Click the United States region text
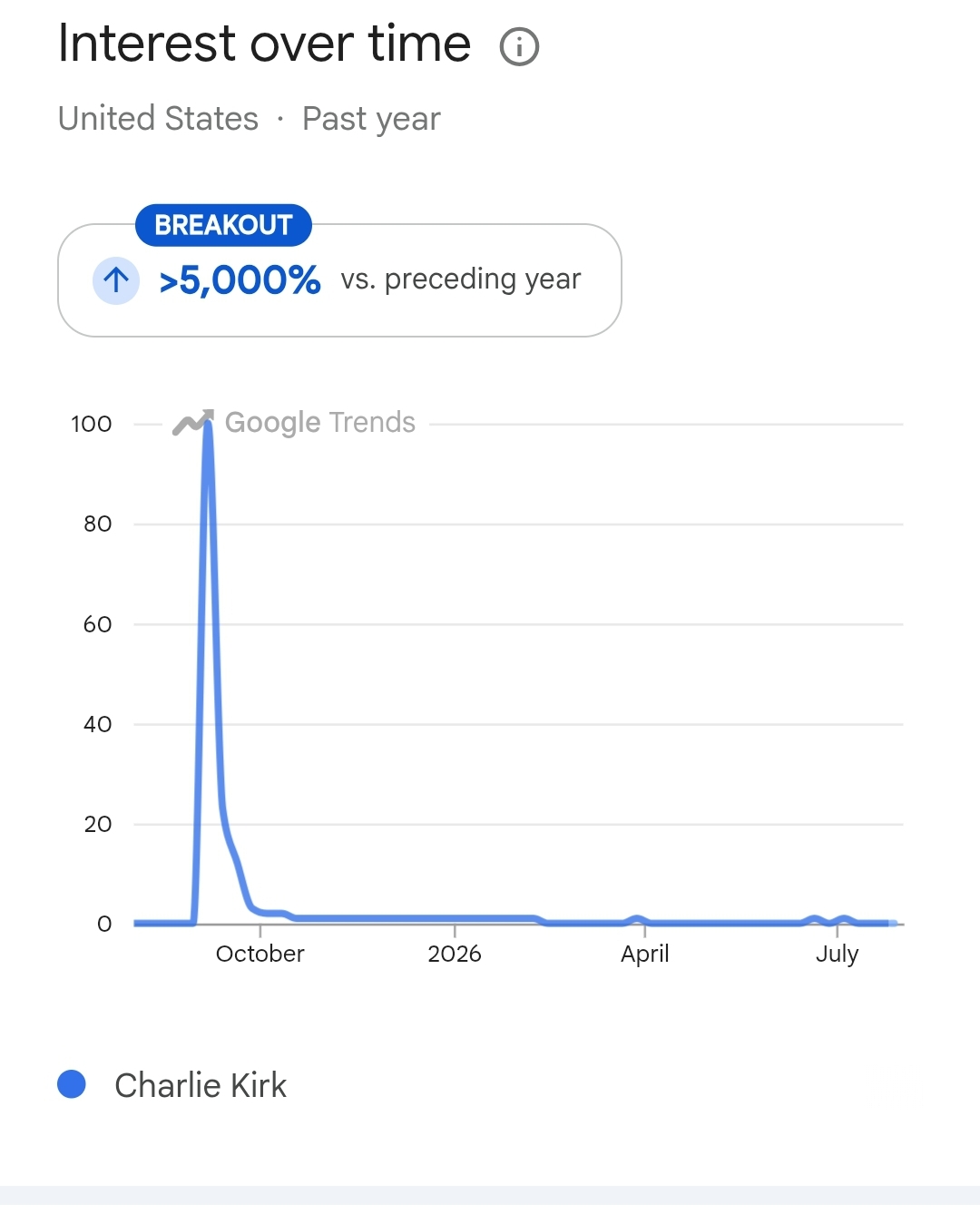The width and height of the screenshot is (980, 1214). click(159, 119)
